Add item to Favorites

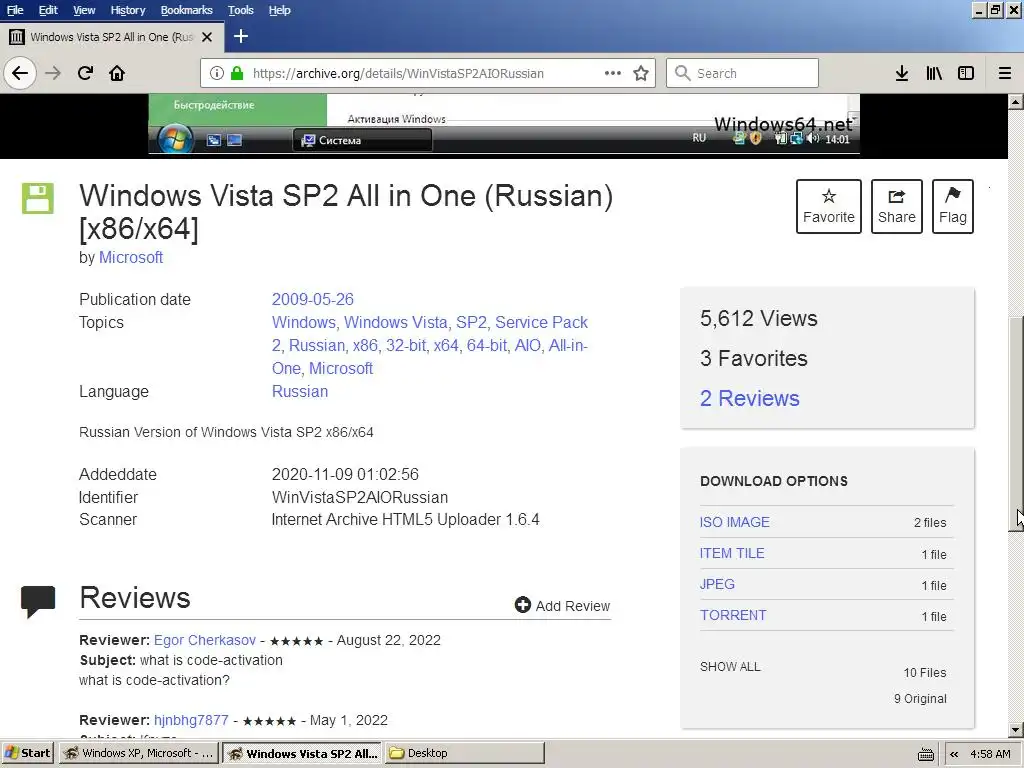coord(829,206)
